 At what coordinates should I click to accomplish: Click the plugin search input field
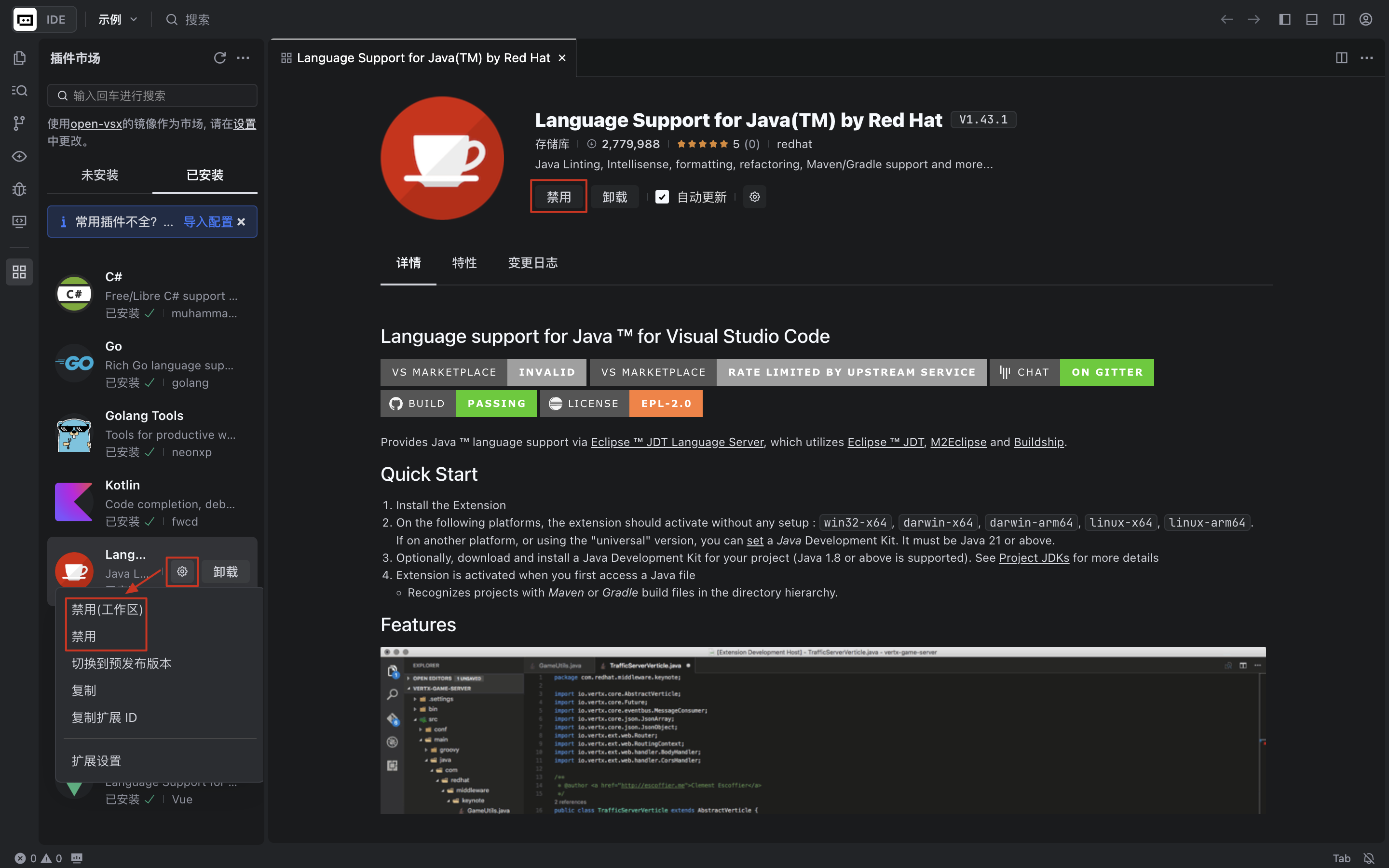[x=152, y=95]
